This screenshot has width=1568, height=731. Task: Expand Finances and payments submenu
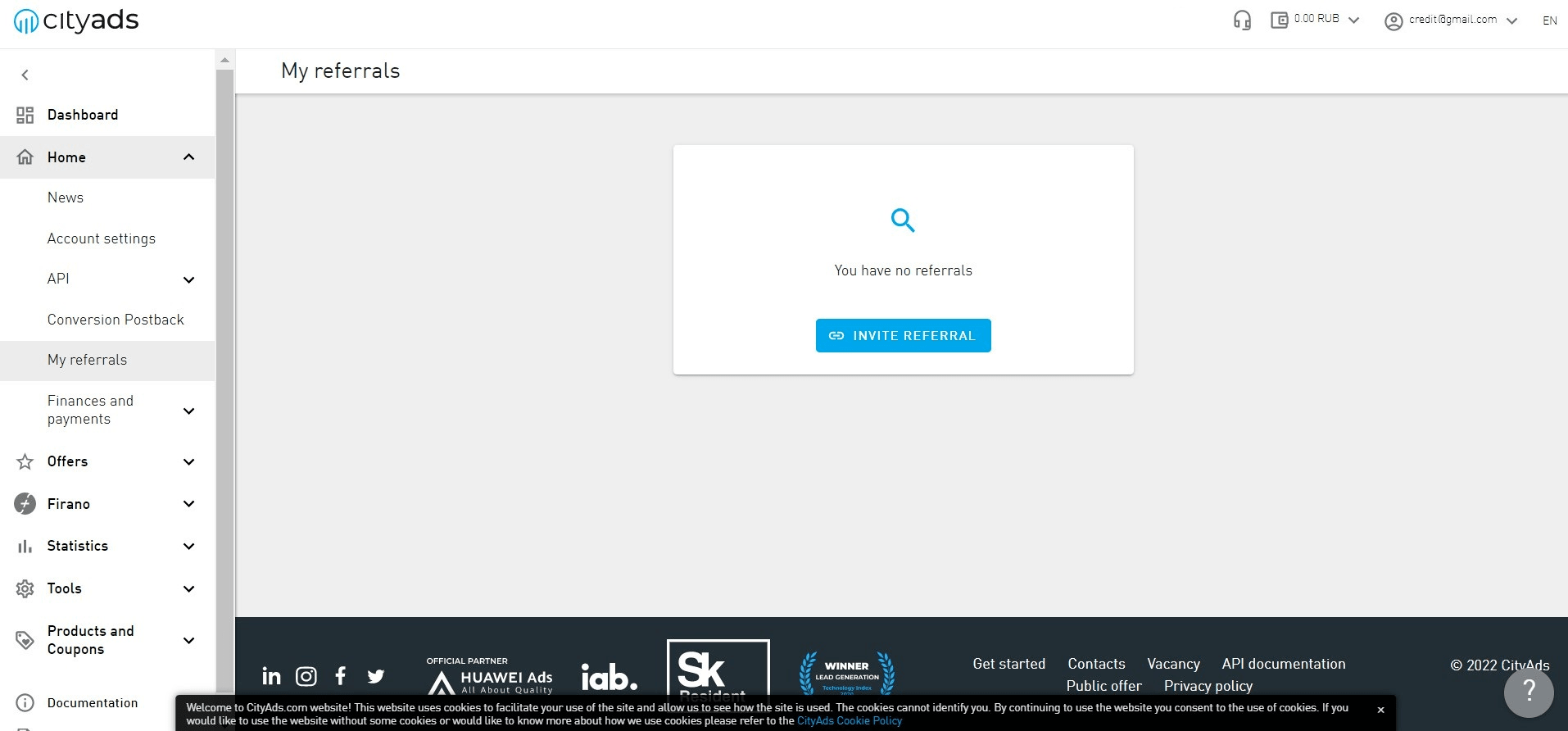[189, 411]
